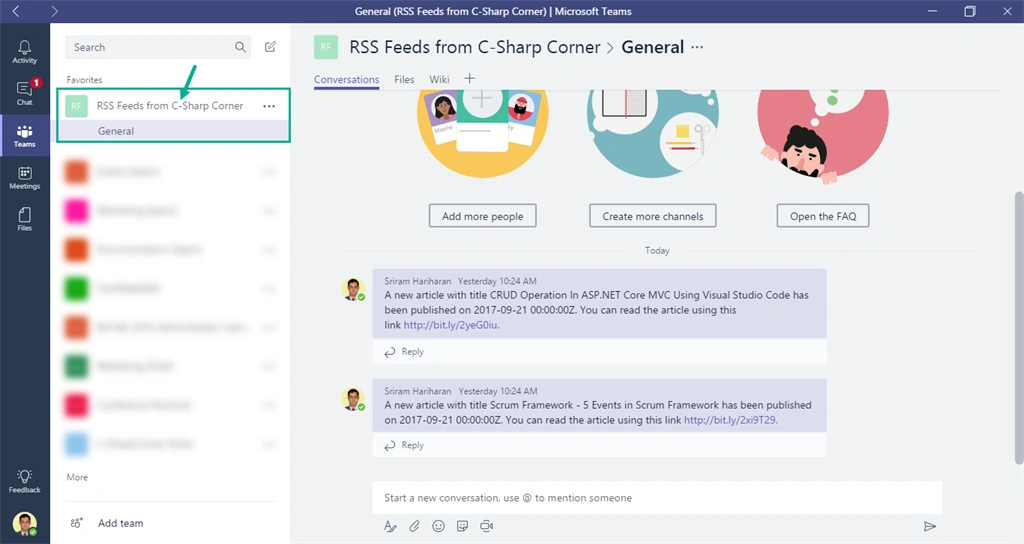Viewport: 1024px width, 544px height.
Task: Click Sriram Hariharan's avatar on Scrum message
Action: pos(353,399)
